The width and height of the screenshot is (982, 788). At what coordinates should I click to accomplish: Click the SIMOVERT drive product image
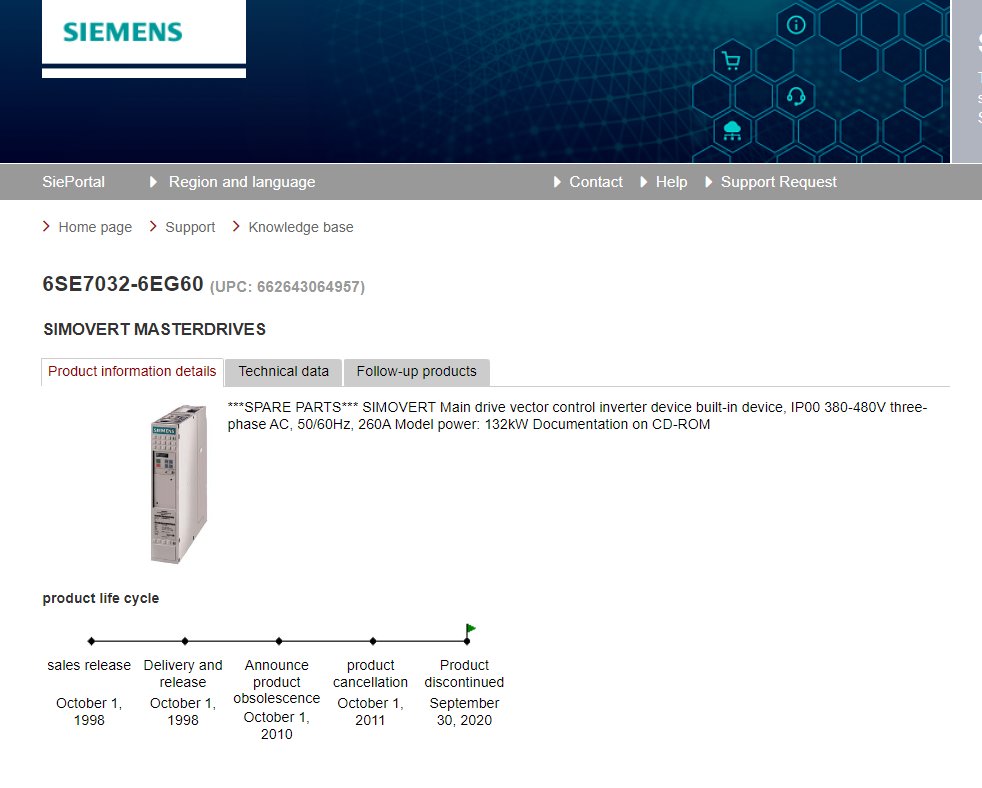[178, 484]
